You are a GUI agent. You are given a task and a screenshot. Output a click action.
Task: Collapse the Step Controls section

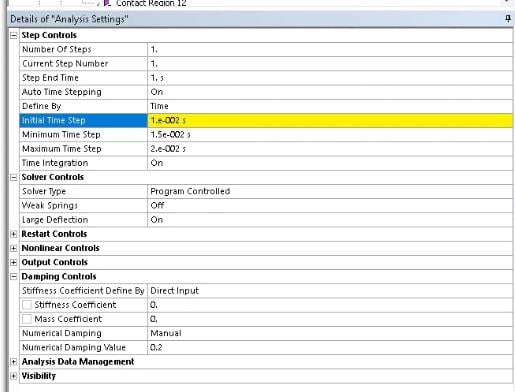(13, 35)
